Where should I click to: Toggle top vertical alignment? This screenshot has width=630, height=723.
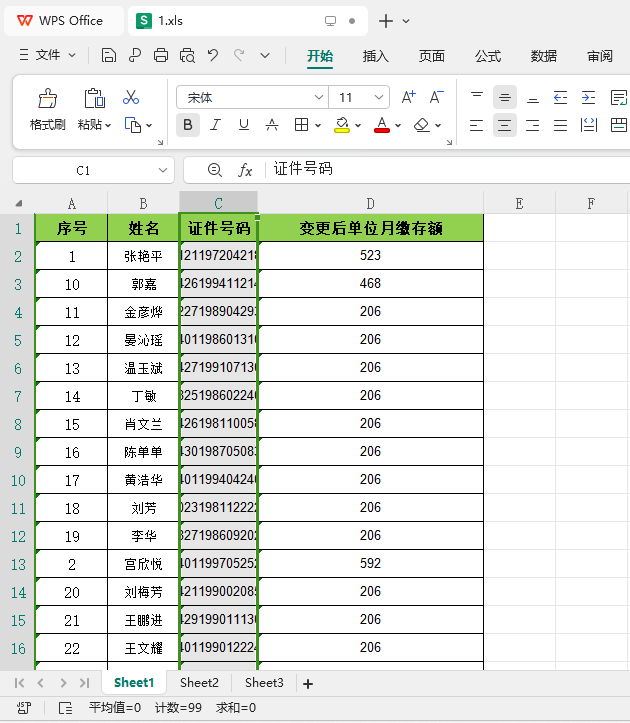tap(476, 97)
